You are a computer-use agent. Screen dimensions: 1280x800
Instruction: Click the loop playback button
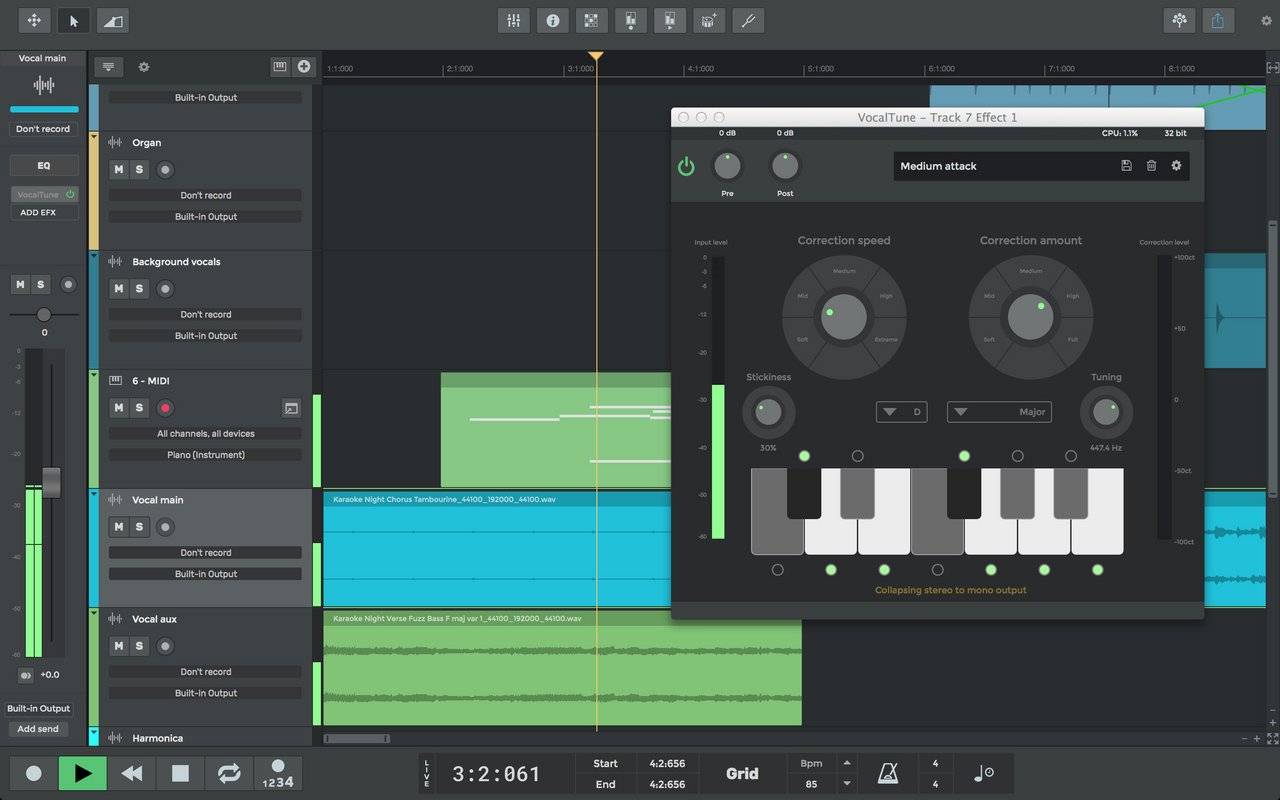(x=229, y=773)
